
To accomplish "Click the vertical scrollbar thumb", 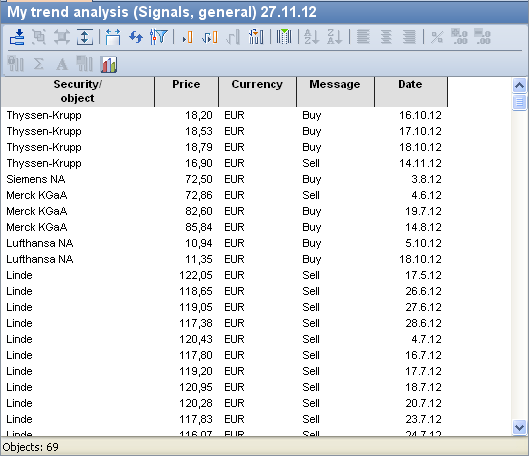I will point(520,102).
